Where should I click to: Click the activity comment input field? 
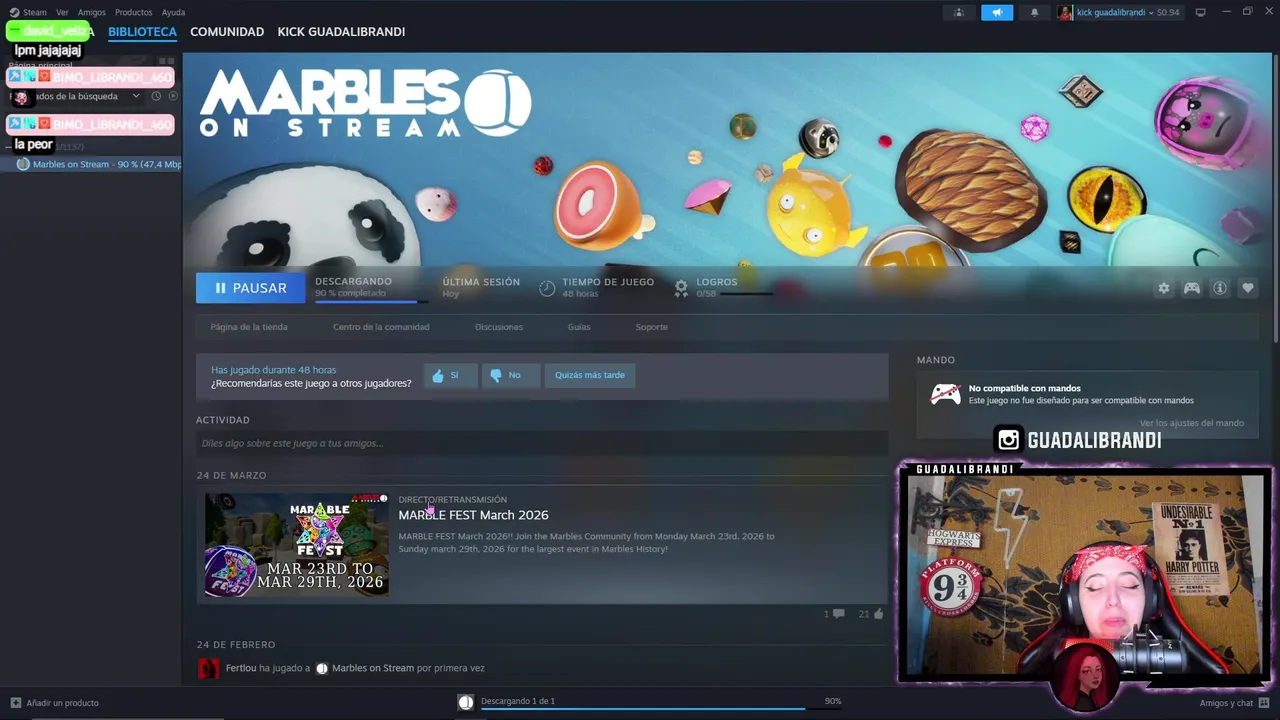pyautogui.click(x=542, y=443)
